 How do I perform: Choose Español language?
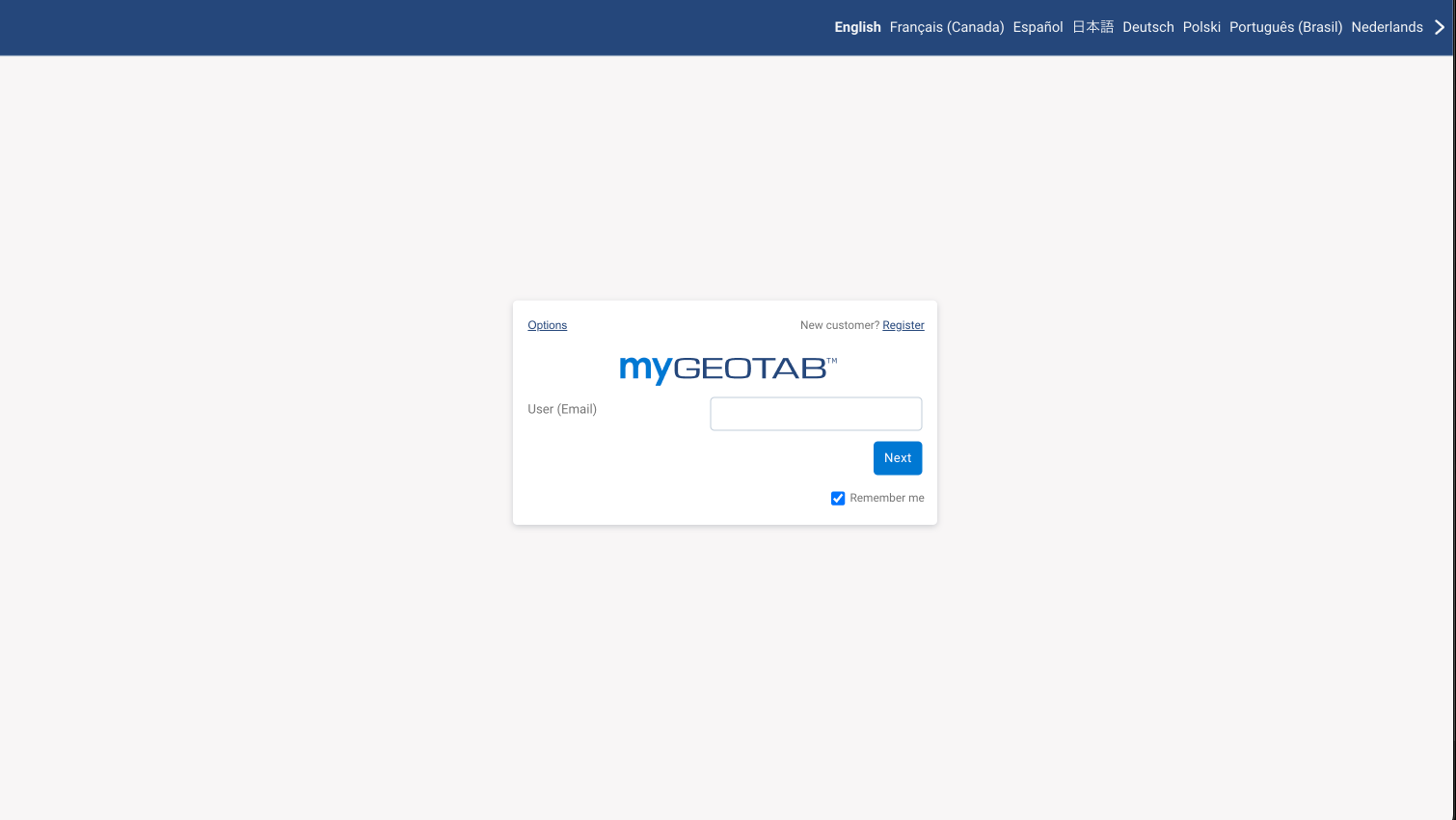[x=1038, y=27]
